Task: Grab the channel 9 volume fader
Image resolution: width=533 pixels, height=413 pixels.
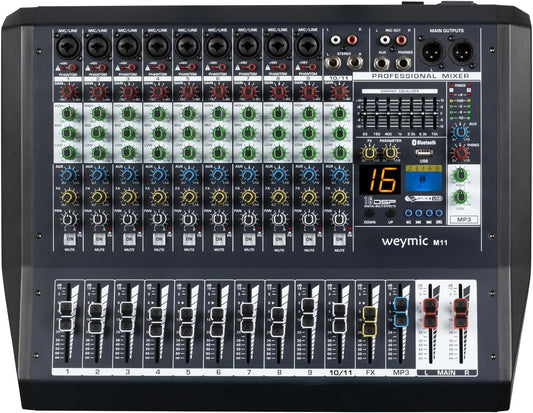Action: pos(308,313)
